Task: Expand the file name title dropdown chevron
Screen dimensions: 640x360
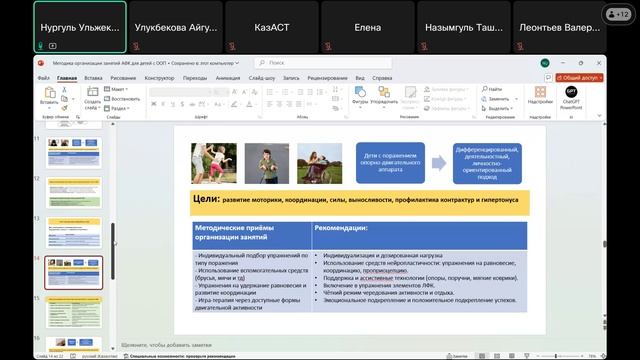Action: point(237,63)
